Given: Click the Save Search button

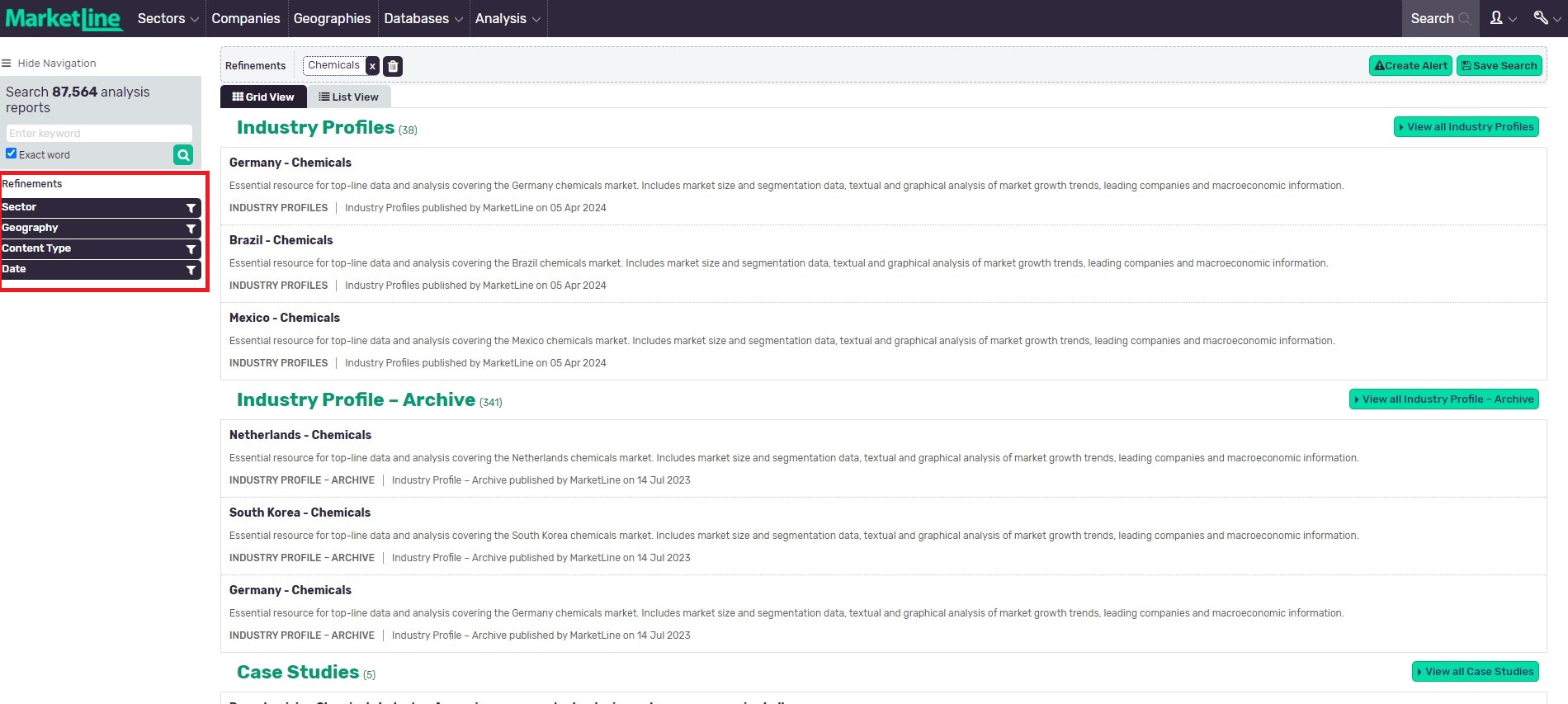Looking at the screenshot, I should click(1499, 66).
